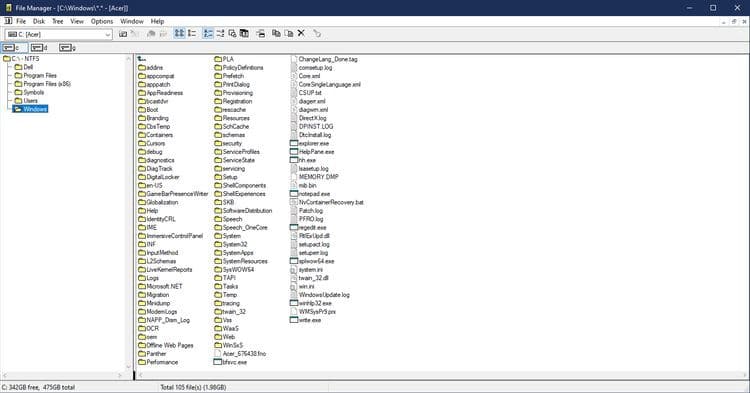Select the SysWOW64 folder icon

tap(218, 270)
